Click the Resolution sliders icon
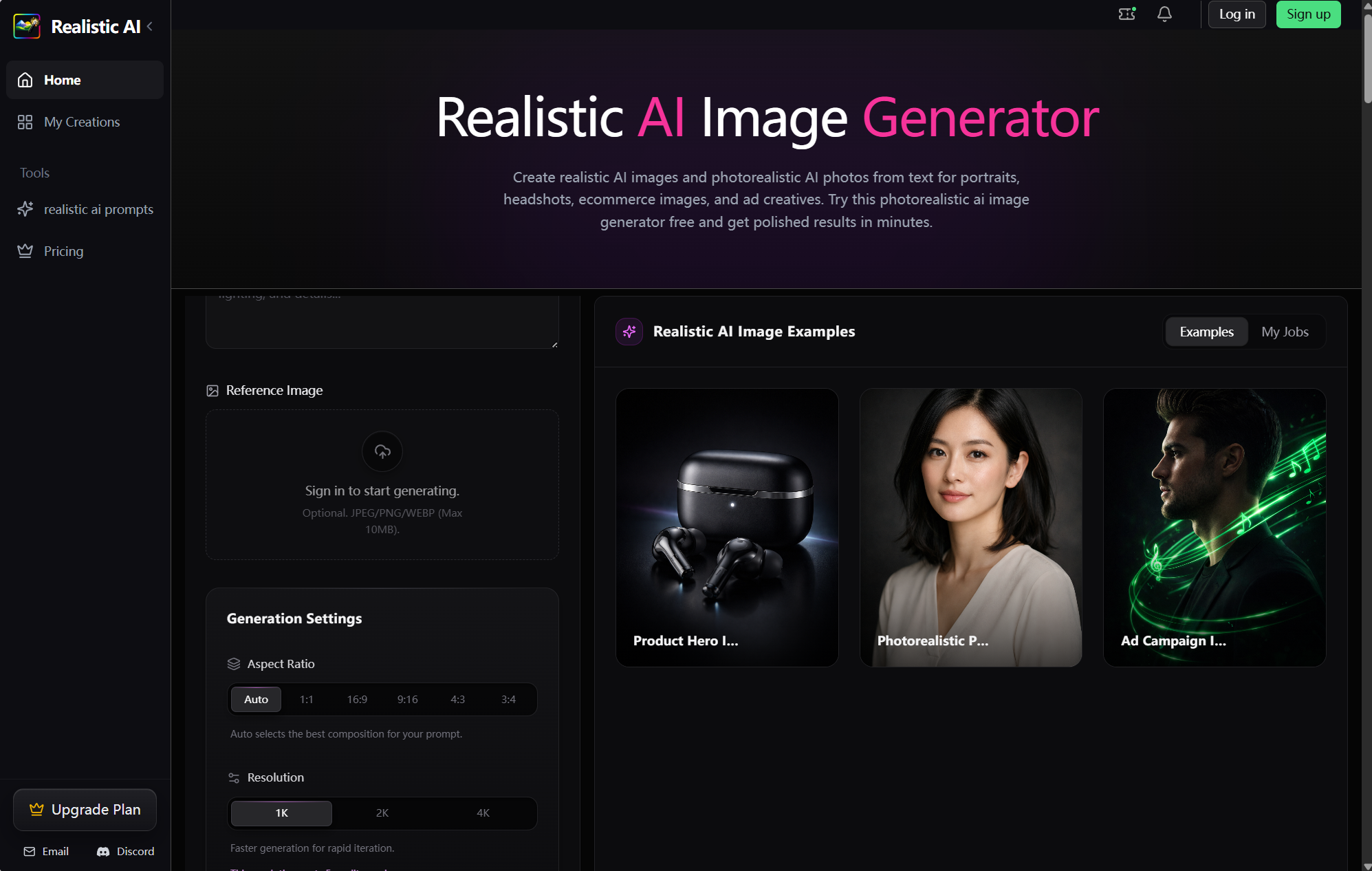This screenshot has height=871, width=1372. tap(234, 778)
